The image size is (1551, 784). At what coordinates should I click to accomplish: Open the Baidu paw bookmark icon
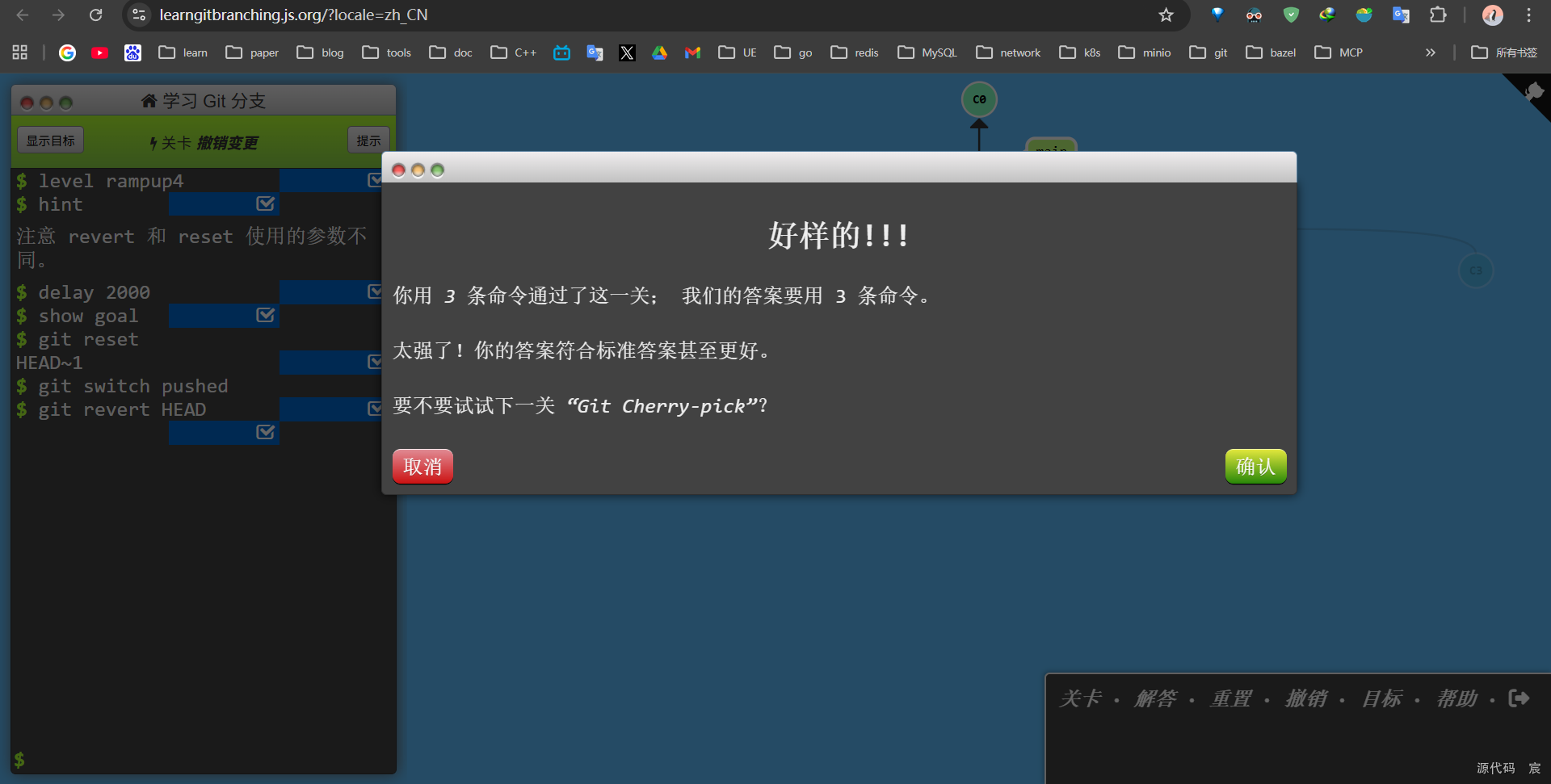pos(132,52)
